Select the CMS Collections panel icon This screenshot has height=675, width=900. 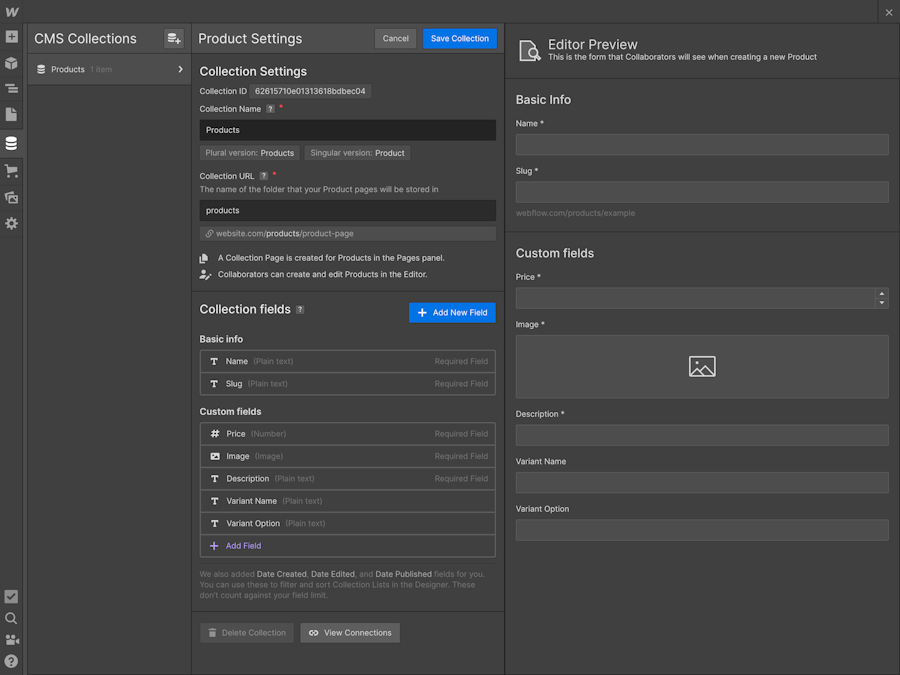tap(12, 142)
